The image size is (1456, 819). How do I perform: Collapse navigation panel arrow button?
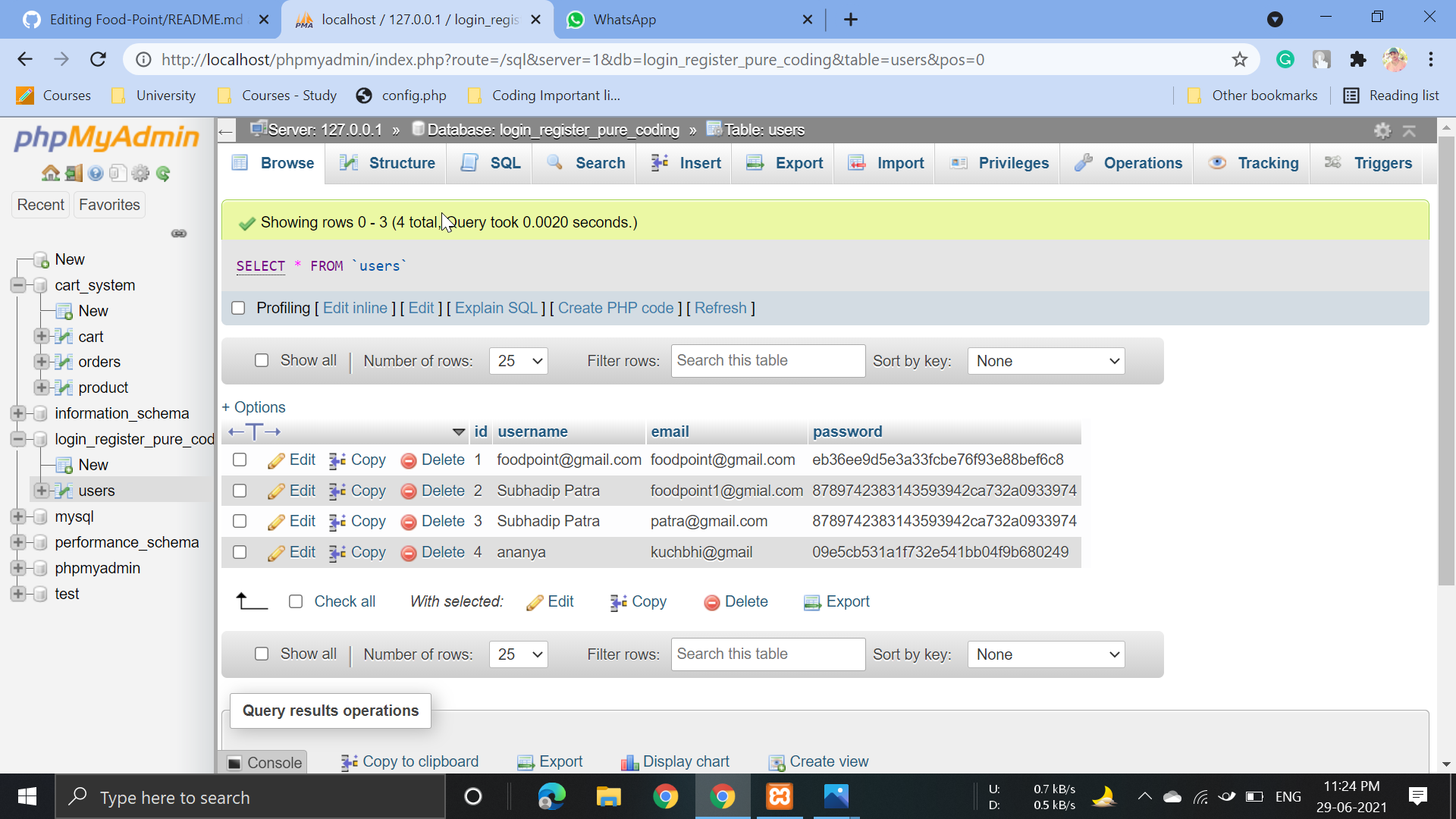coord(225,132)
